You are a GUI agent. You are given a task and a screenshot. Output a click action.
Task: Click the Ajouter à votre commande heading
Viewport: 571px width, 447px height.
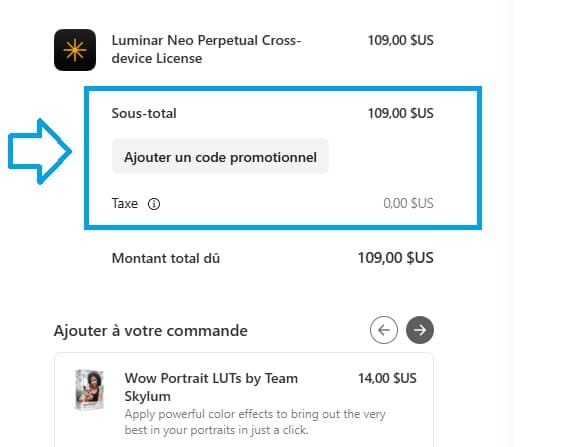pos(151,331)
